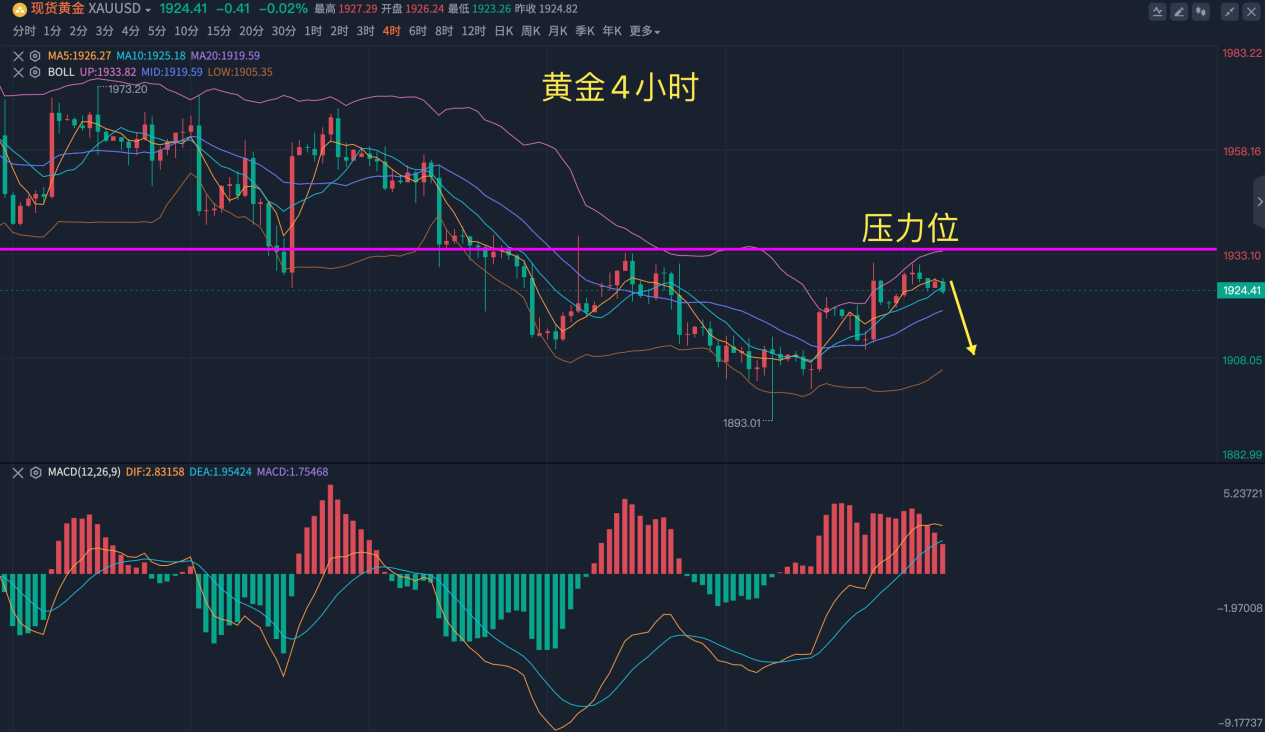Open settings for the MA indicator
The height and width of the screenshot is (732, 1265).
point(35,56)
